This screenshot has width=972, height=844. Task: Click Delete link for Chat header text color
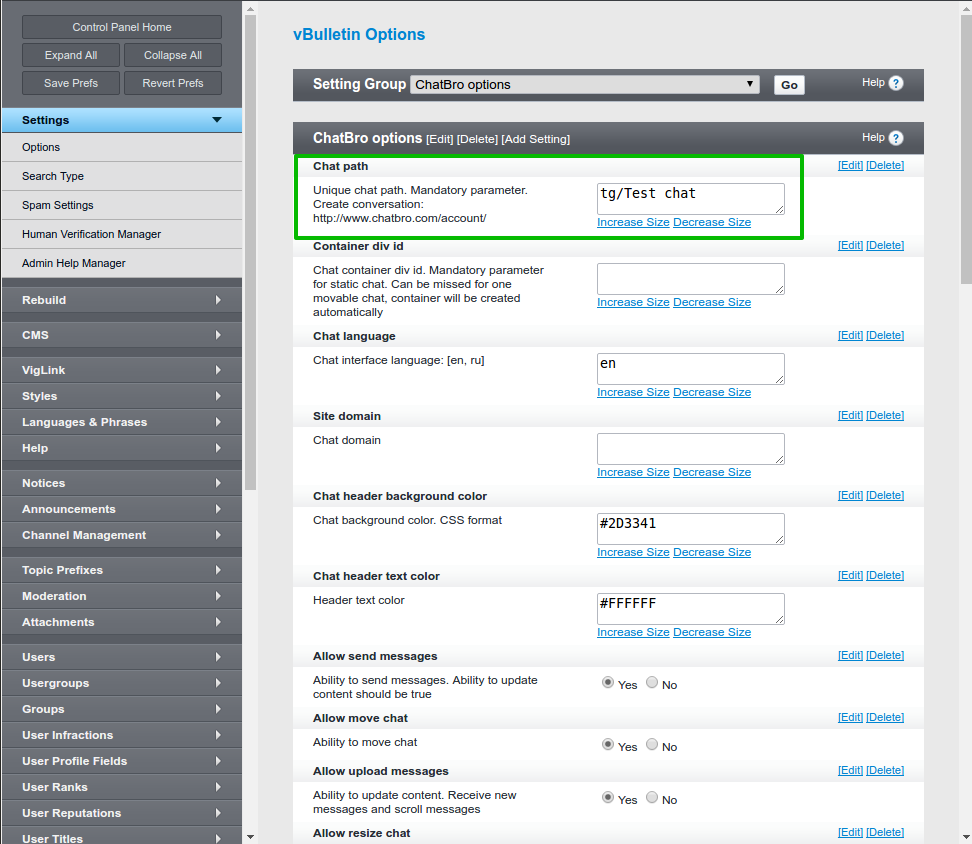coord(885,575)
